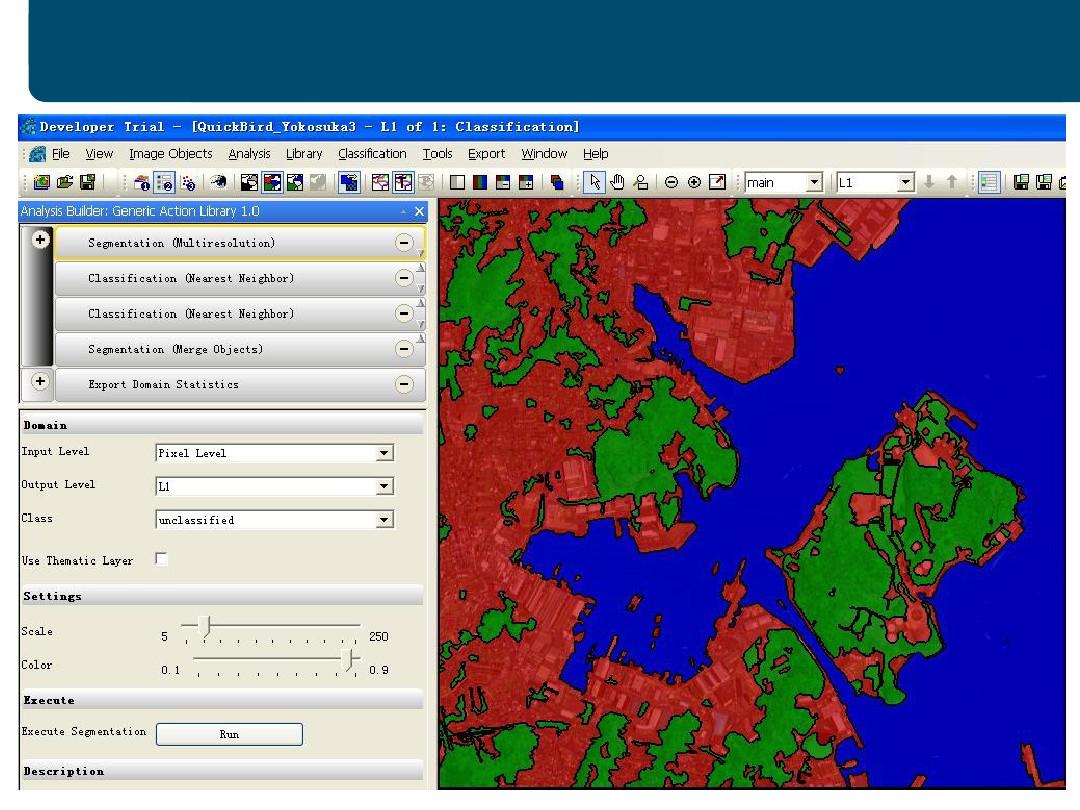Open the Analysis menu
The height and width of the screenshot is (810, 1080).
tap(249, 154)
